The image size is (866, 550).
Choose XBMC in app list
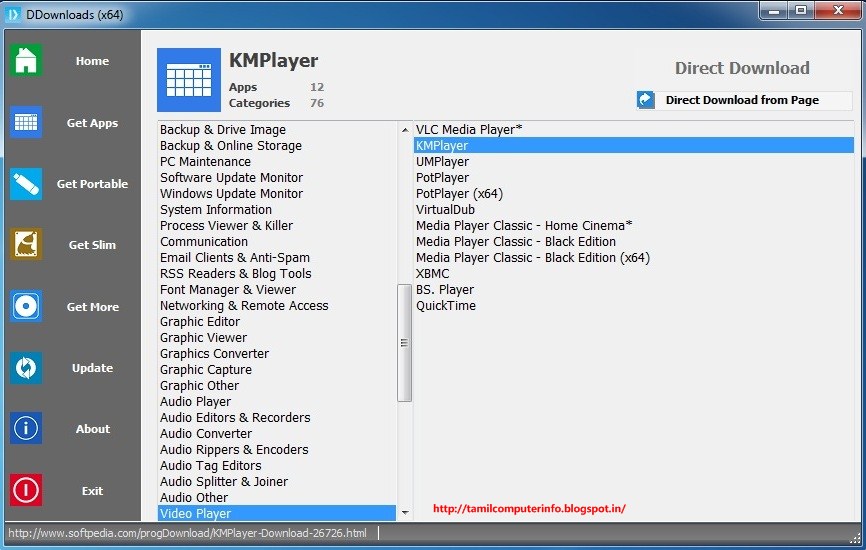pyautogui.click(x=634, y=274)
